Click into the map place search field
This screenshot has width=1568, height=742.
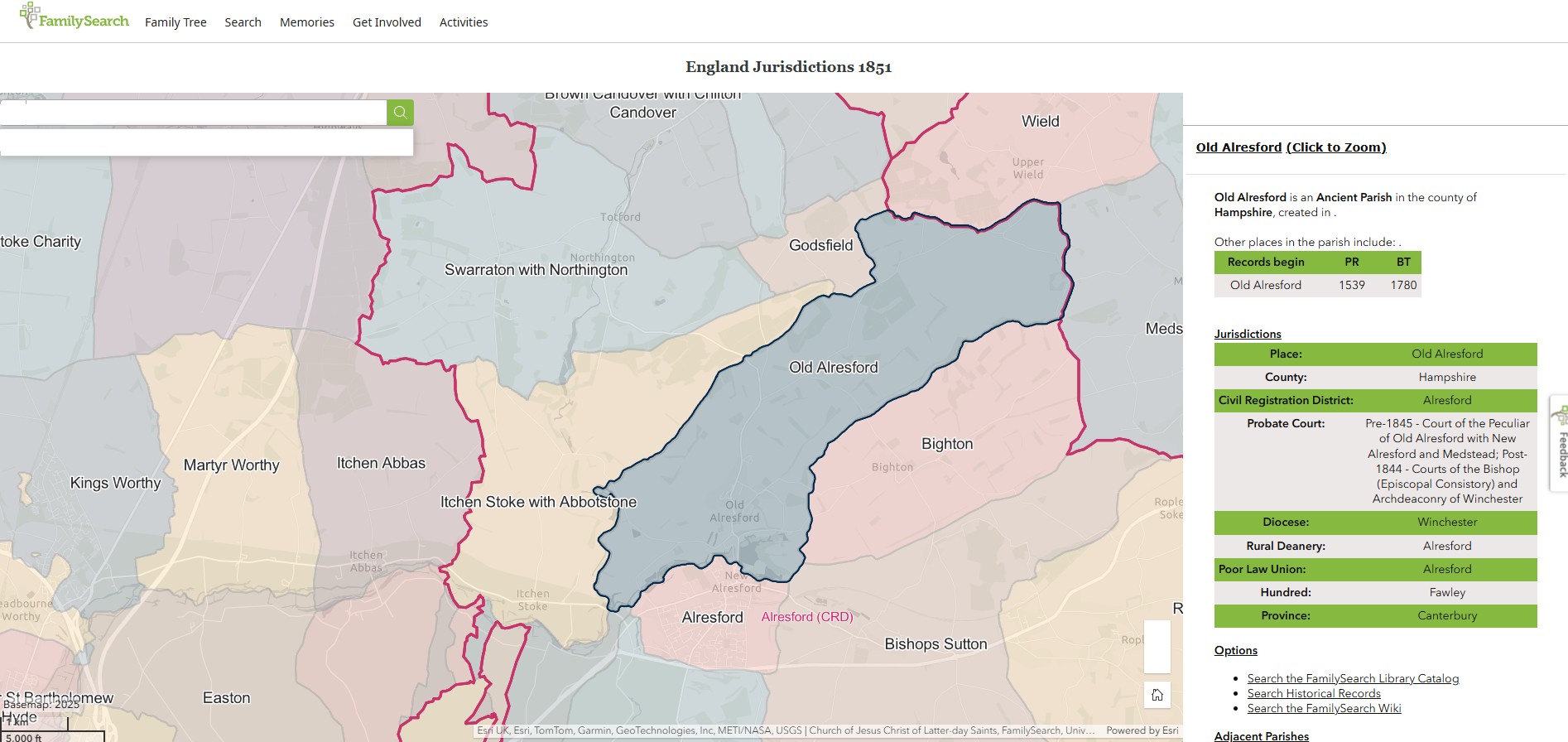tap(193, 113)
